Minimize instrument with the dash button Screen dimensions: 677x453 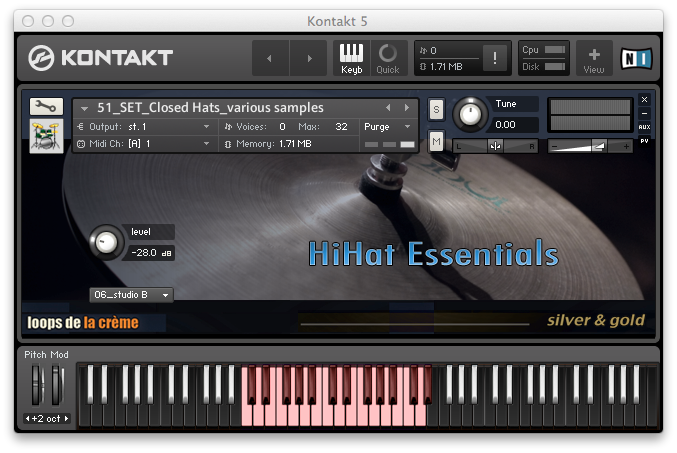click(x=644, y=113)
